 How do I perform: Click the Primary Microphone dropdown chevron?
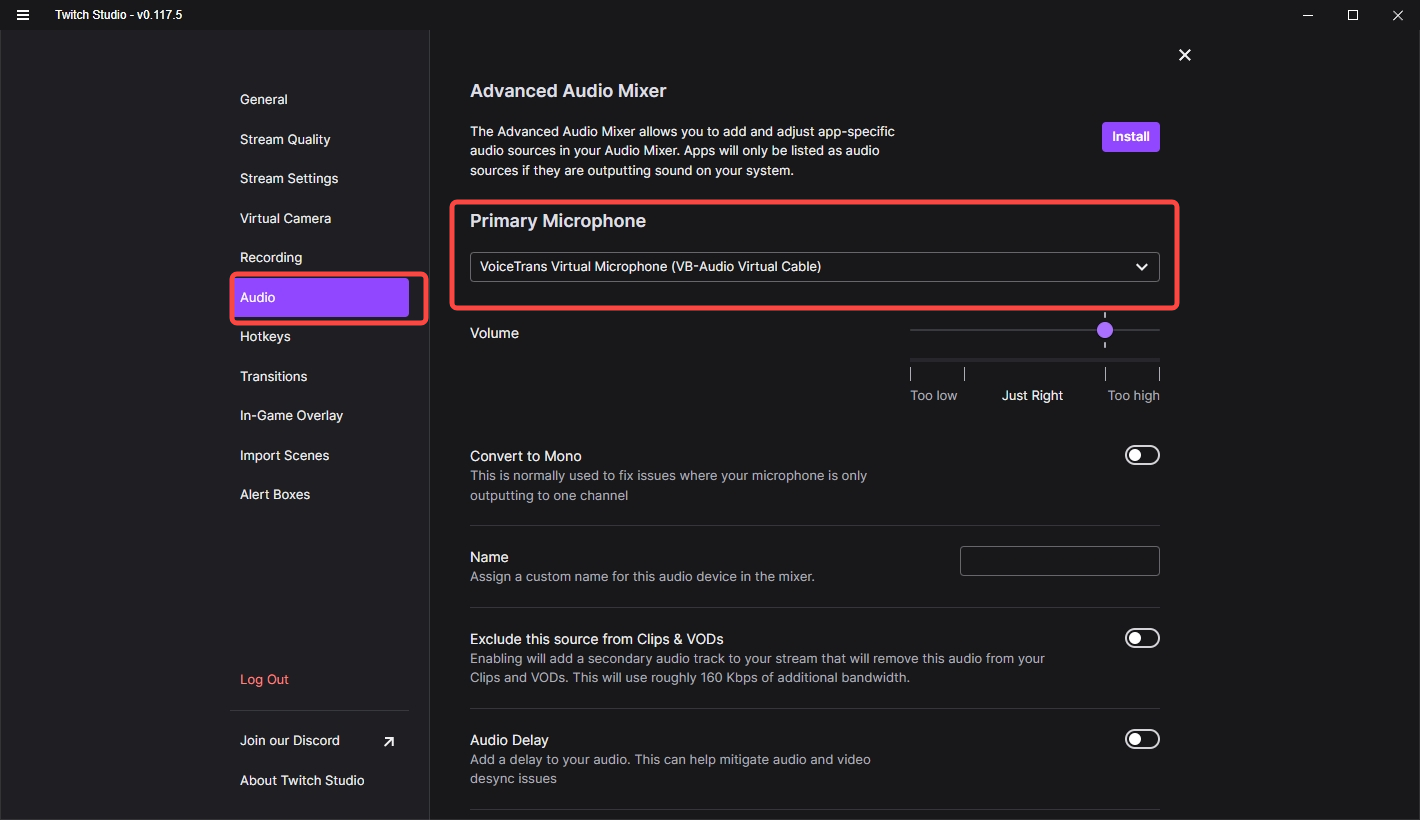click(x=1141, y=267)
